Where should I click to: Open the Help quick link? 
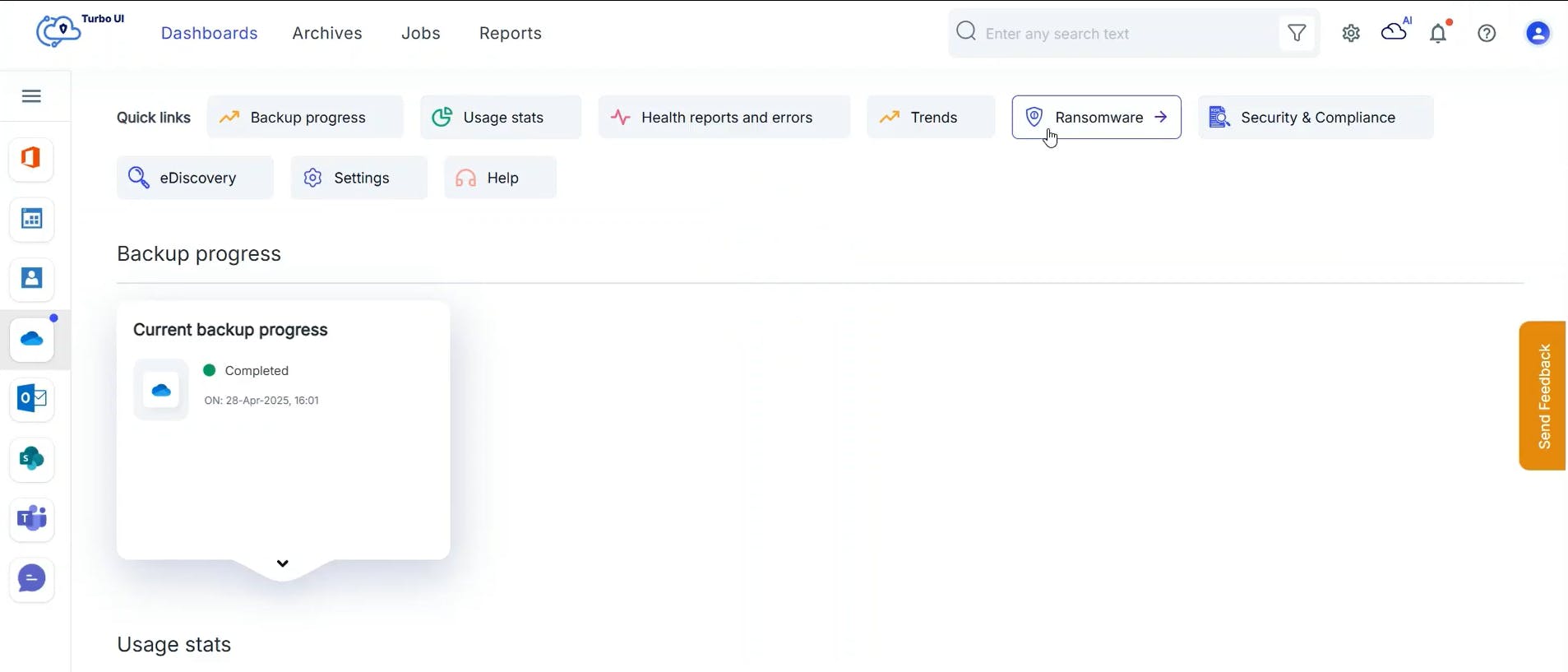pyautogui.click(x=500, y=178)
